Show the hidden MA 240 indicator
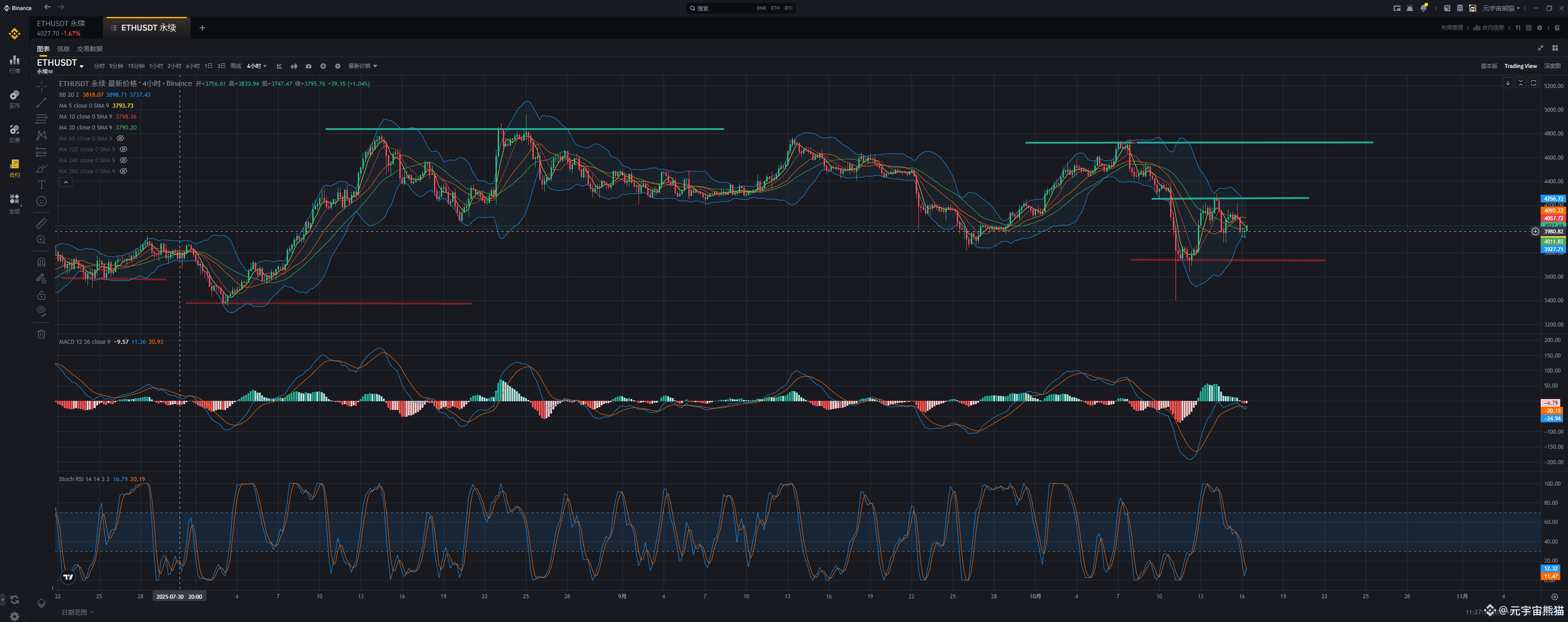1568x622 pixels. [x=124, y=160]
